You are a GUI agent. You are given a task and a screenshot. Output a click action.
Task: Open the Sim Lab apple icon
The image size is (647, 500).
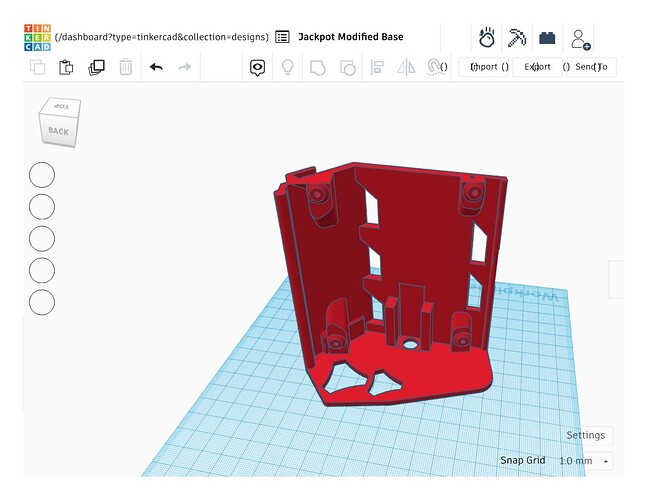click(487, 37)
